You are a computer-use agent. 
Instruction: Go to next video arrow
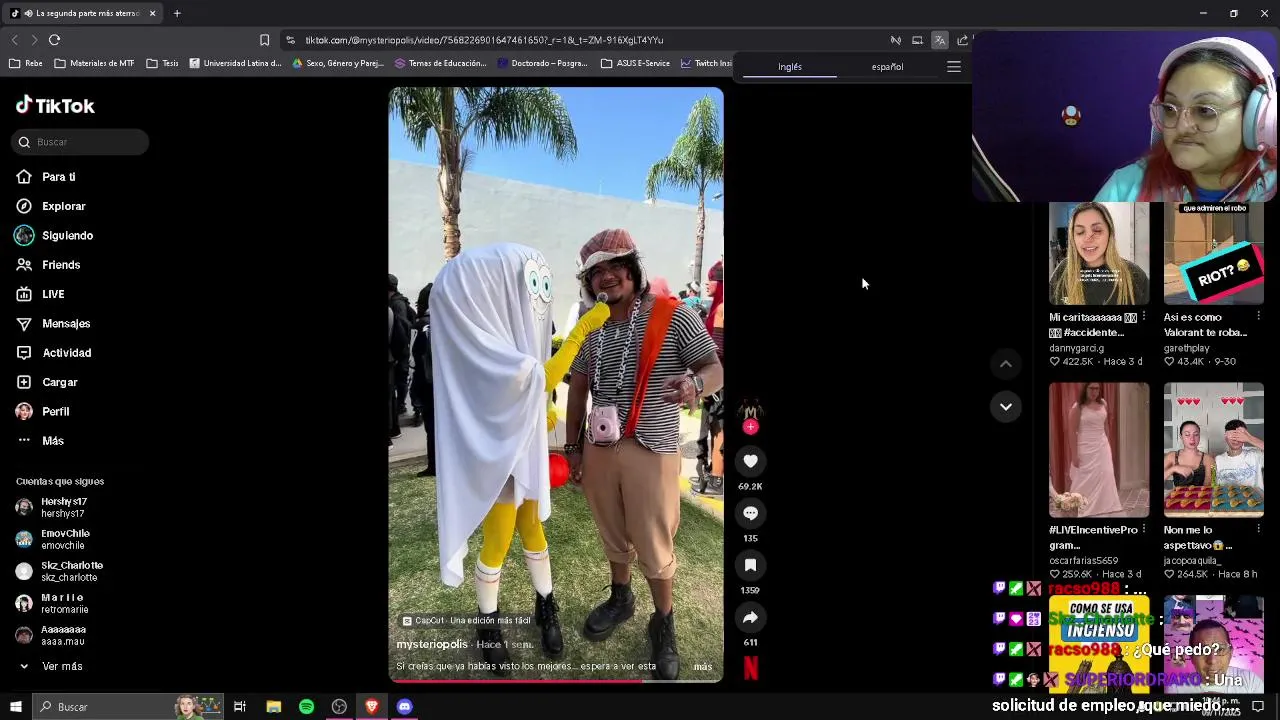pyautogui.click(x=1005, y=406)
